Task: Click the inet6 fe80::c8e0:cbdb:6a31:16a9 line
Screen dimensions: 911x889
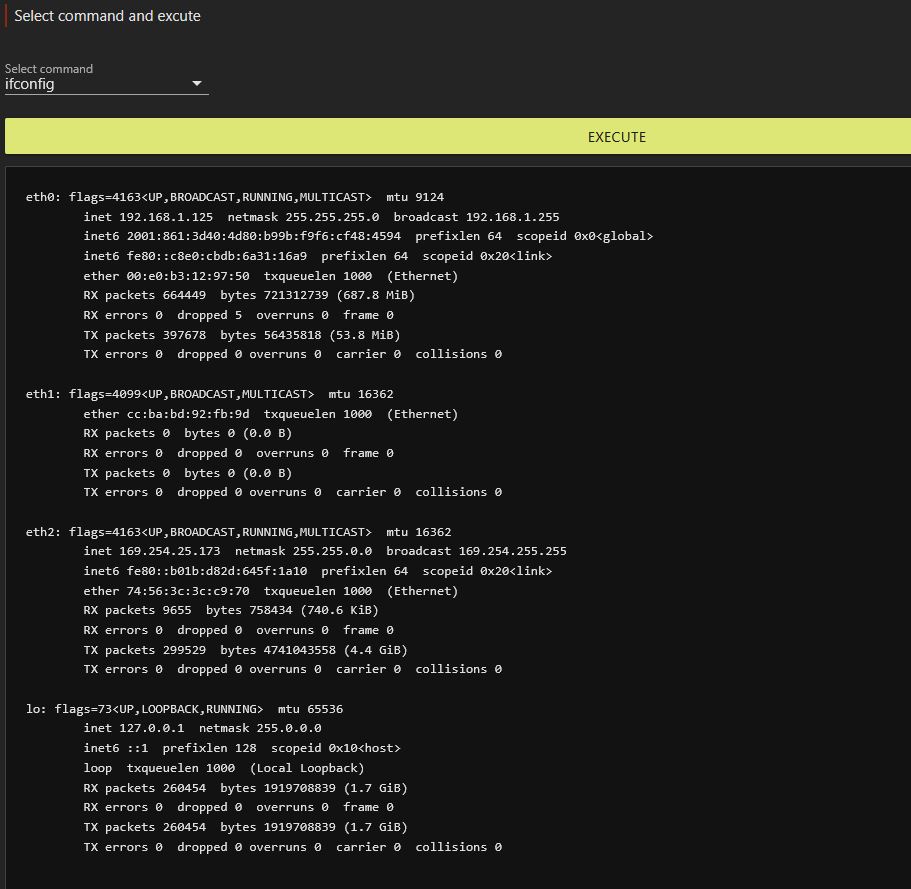Action: point(318,256)
